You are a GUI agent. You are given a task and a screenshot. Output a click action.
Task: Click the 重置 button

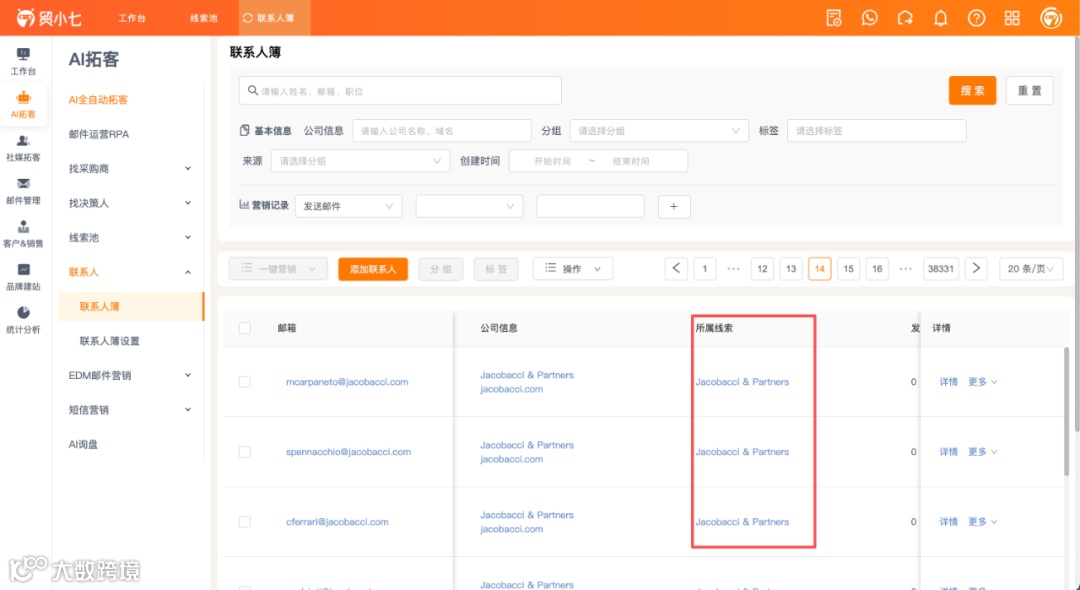[x=1030, y=90]
